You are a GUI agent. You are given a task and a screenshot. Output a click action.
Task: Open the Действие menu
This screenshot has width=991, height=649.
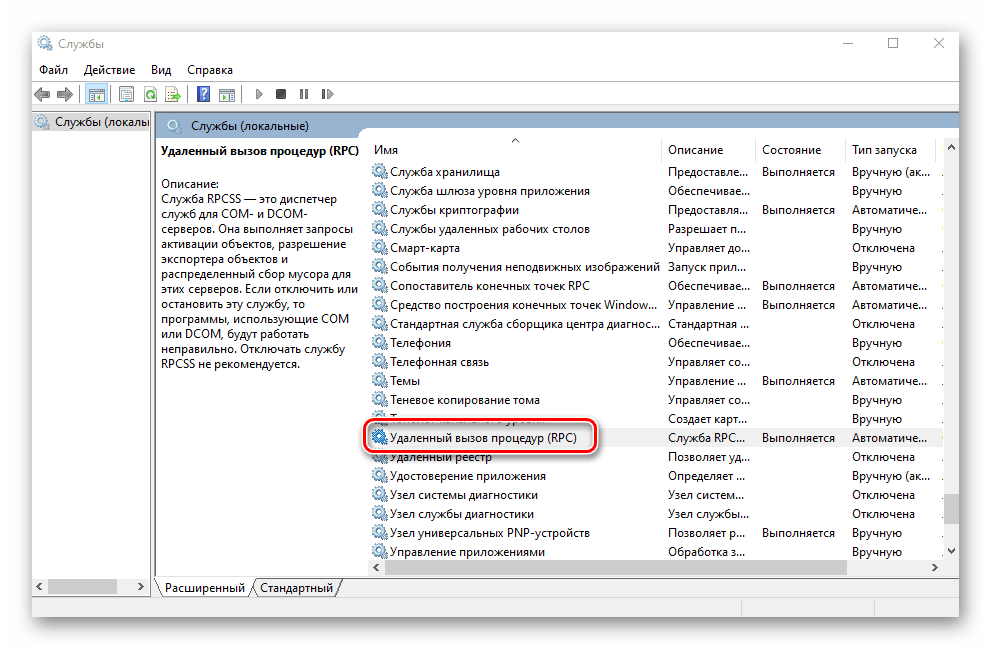(x=109, y=70)
